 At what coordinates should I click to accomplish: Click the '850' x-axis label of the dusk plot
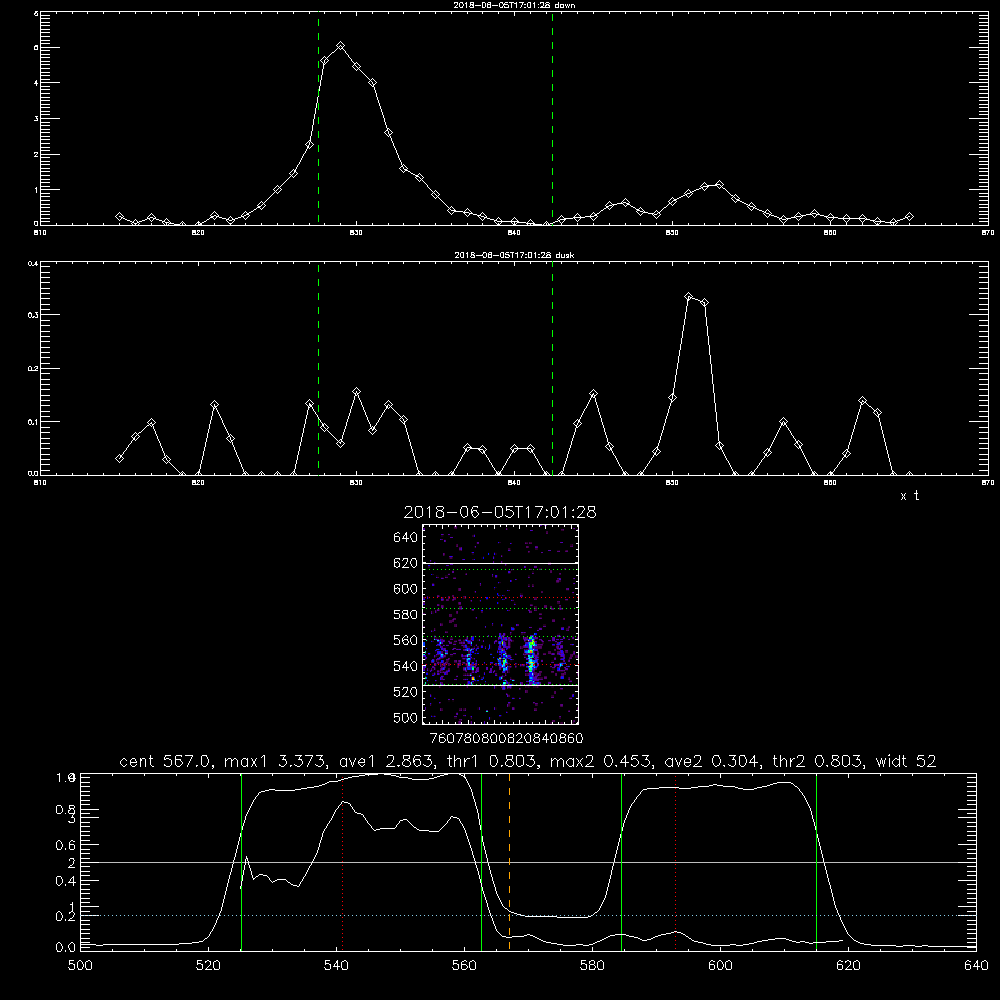(x=672, y=483)
